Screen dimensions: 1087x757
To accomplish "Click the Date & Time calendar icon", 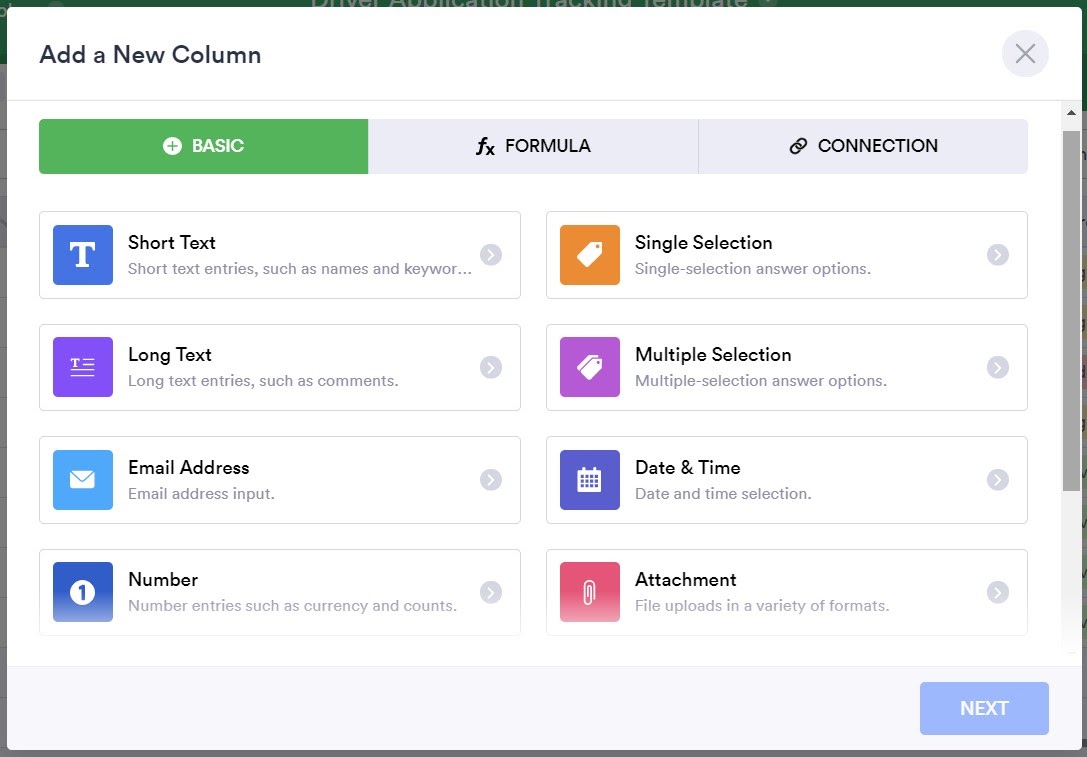I will coord(590,480).
